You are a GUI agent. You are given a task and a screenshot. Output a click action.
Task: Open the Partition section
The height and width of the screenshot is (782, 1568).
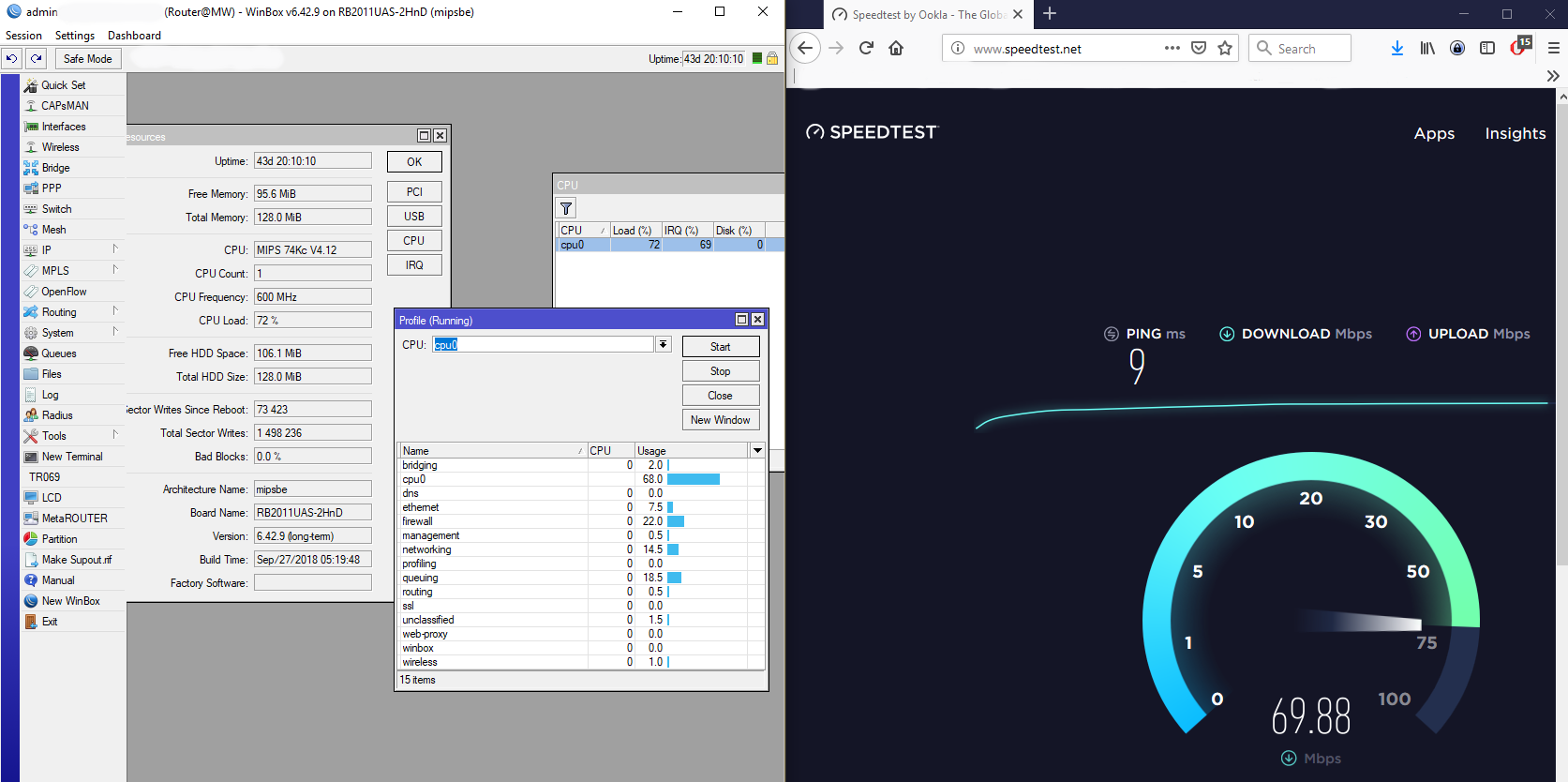point(59,539)
